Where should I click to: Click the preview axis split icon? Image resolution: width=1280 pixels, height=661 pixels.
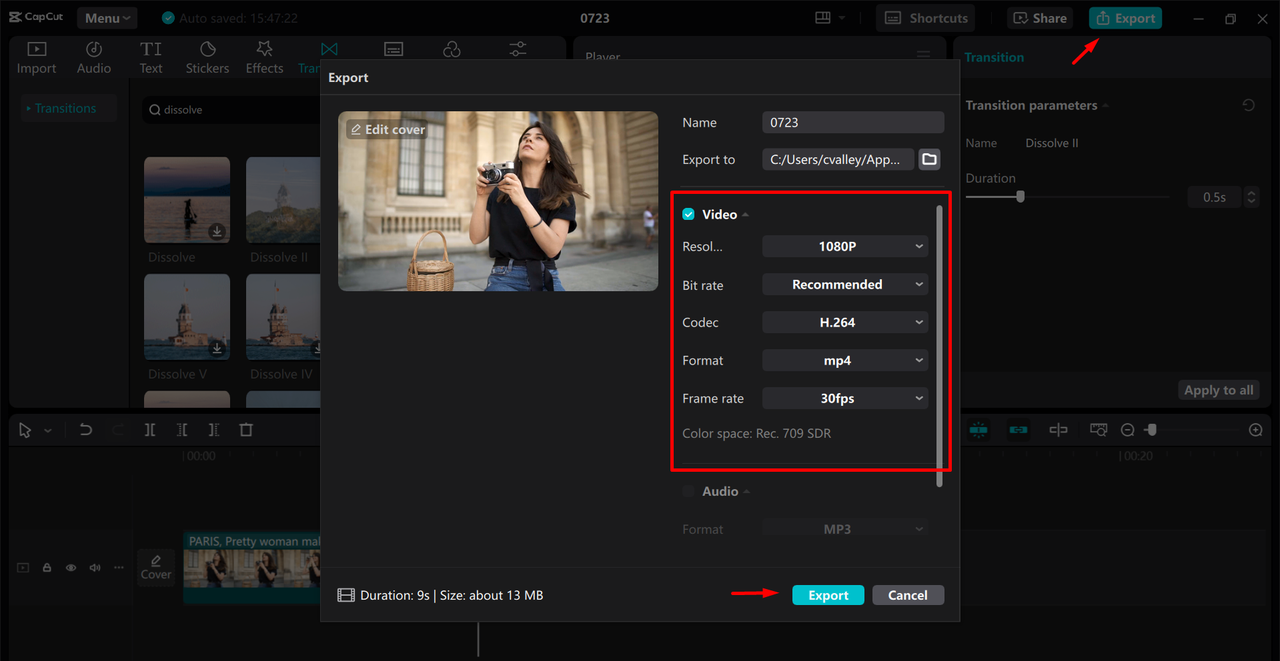(1058, 430)
